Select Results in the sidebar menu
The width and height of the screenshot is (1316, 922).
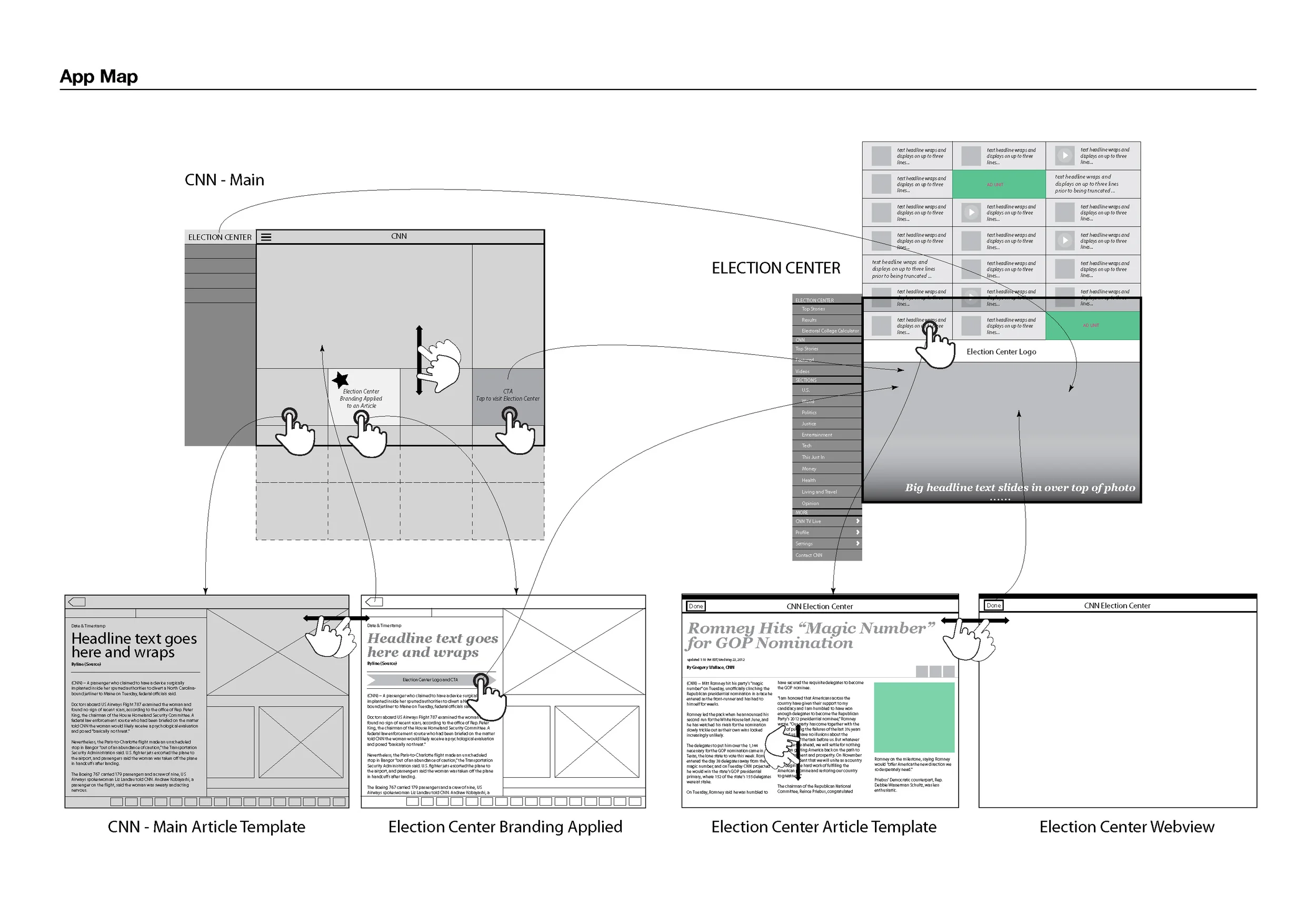pos(827,320)
